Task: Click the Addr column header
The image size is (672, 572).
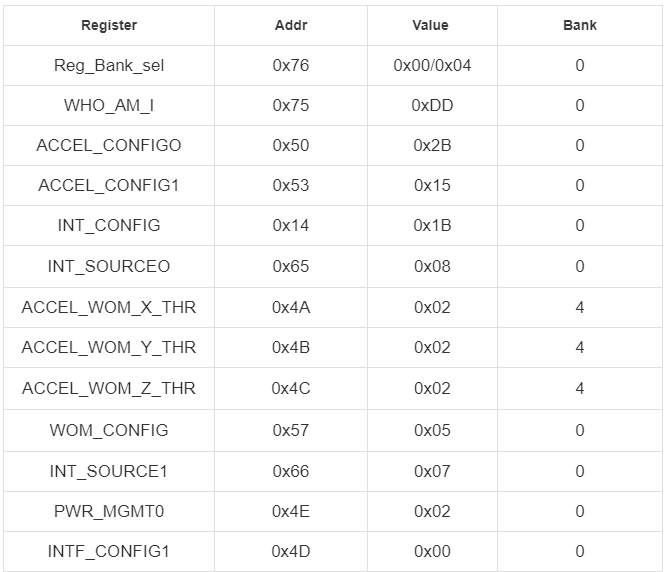Action: pyautogui.click(x=291, y=25)
